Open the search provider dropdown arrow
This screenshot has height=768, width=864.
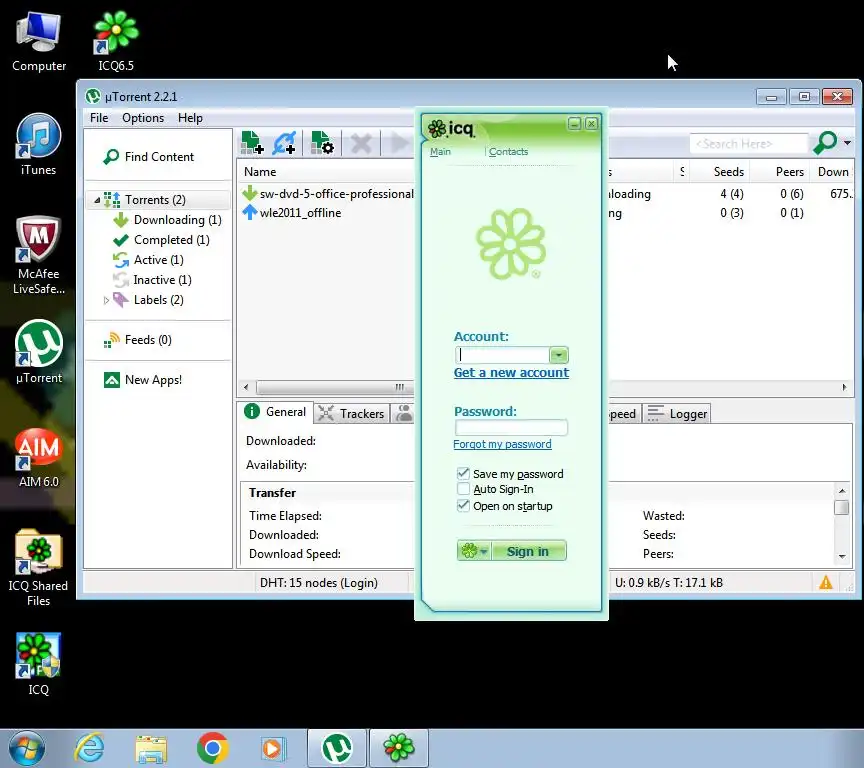tap(847, 143)
